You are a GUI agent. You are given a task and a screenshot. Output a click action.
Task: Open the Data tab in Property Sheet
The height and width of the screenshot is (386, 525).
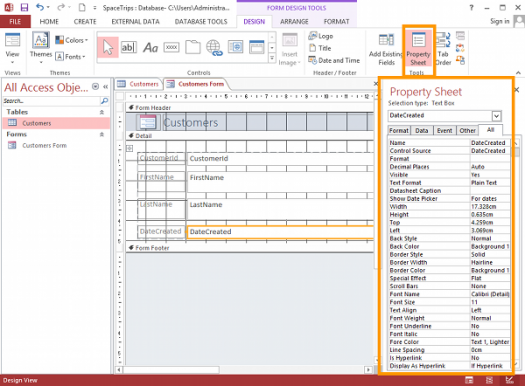point(422,131)
